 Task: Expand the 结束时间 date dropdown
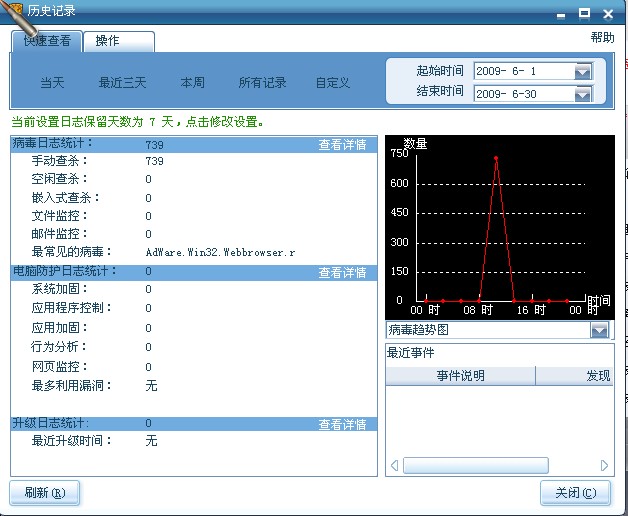pyautogui.click(x=583, y=94)
